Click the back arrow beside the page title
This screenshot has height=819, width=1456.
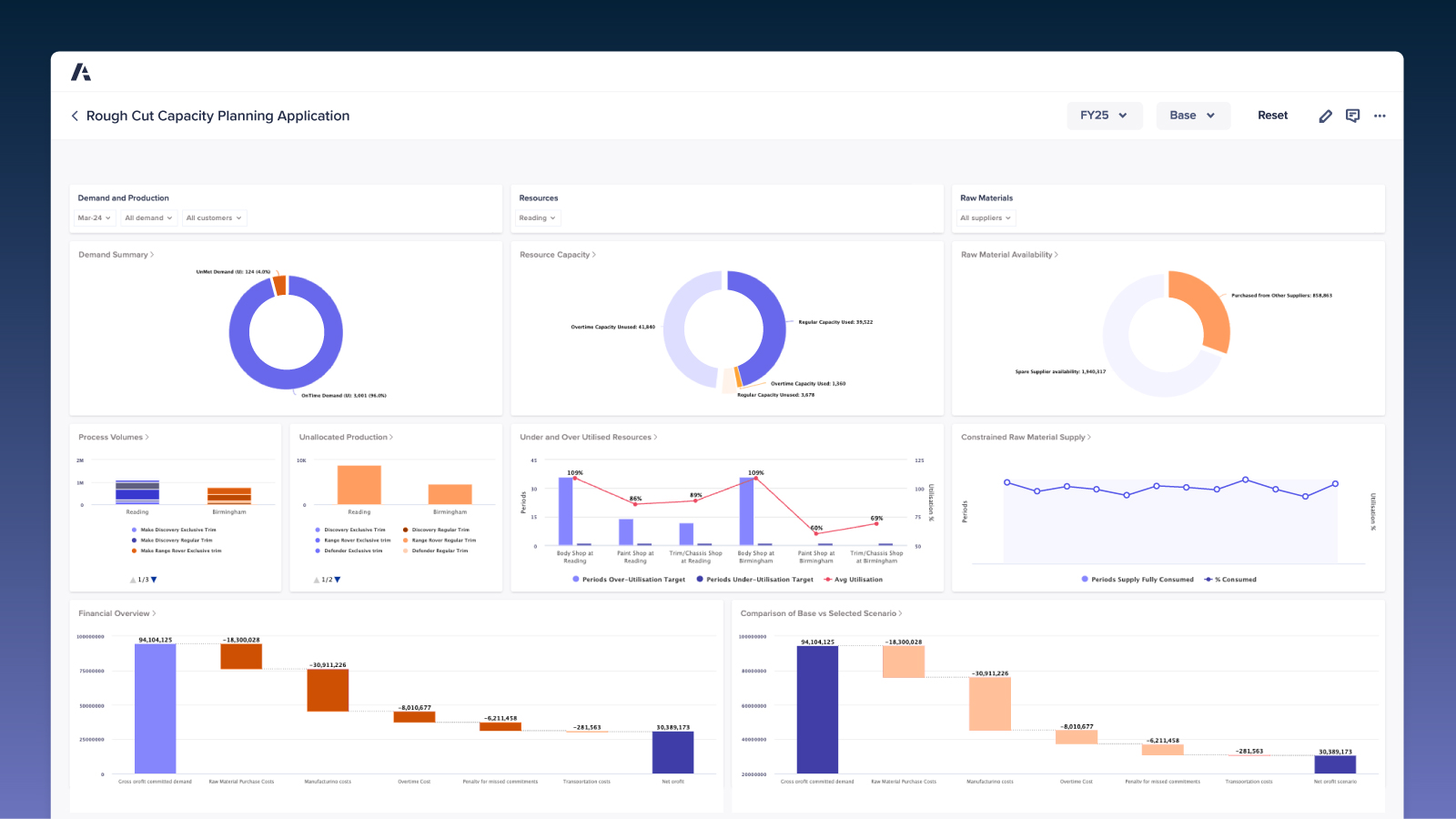75,116
